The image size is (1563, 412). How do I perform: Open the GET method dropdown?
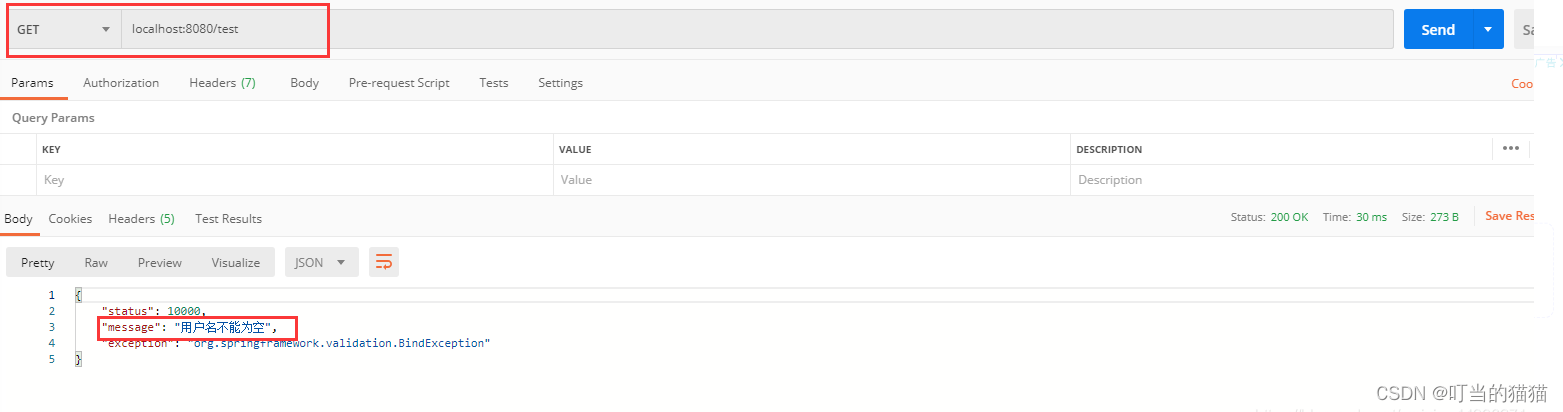point(63,30)
